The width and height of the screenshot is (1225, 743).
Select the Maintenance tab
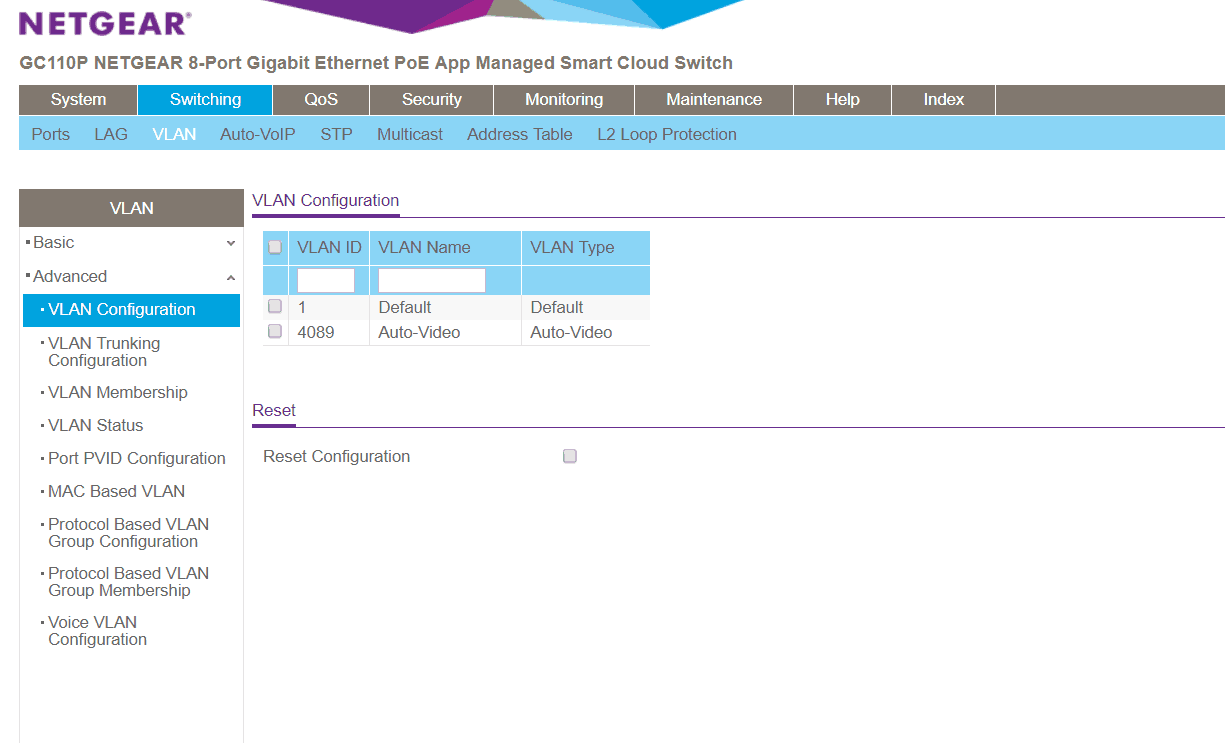[714, 100]
